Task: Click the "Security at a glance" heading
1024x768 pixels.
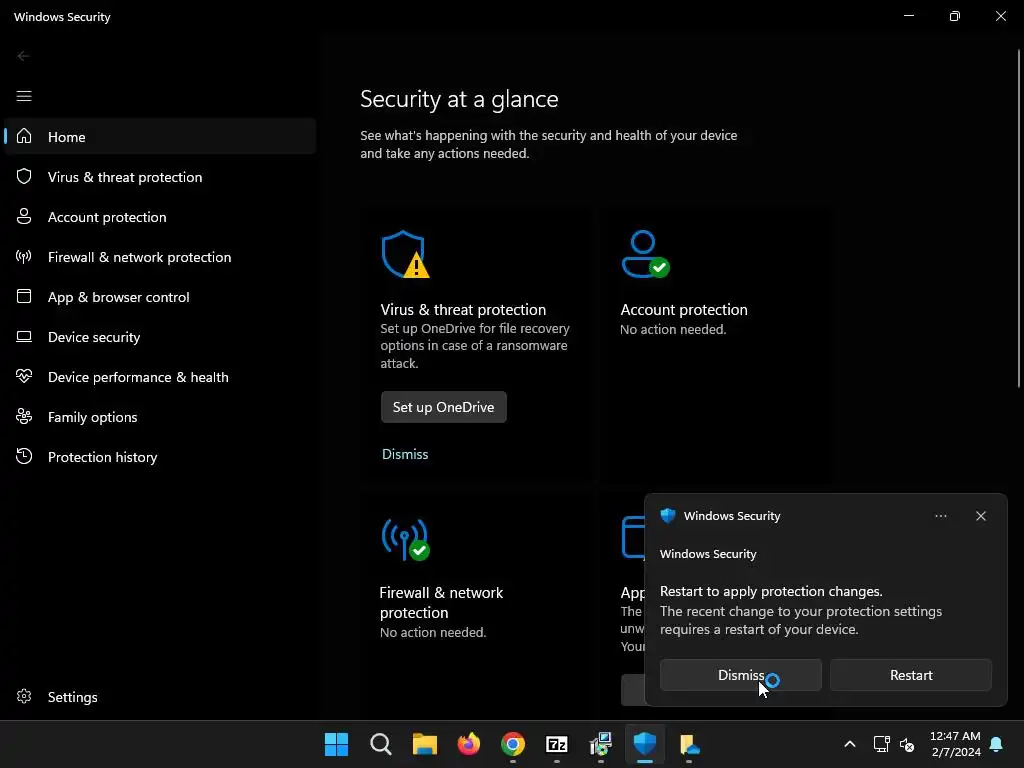Action: point(459,99)
